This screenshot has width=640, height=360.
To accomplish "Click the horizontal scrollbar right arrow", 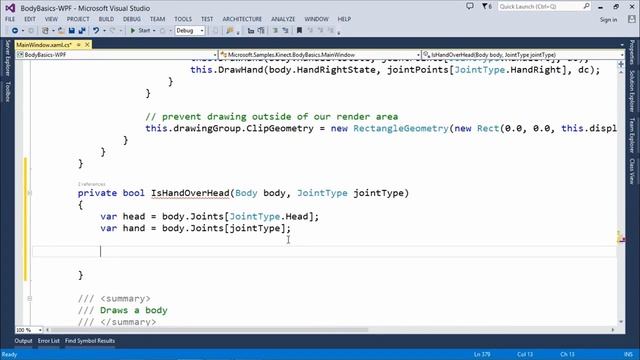I will click(x=613, y=330).
